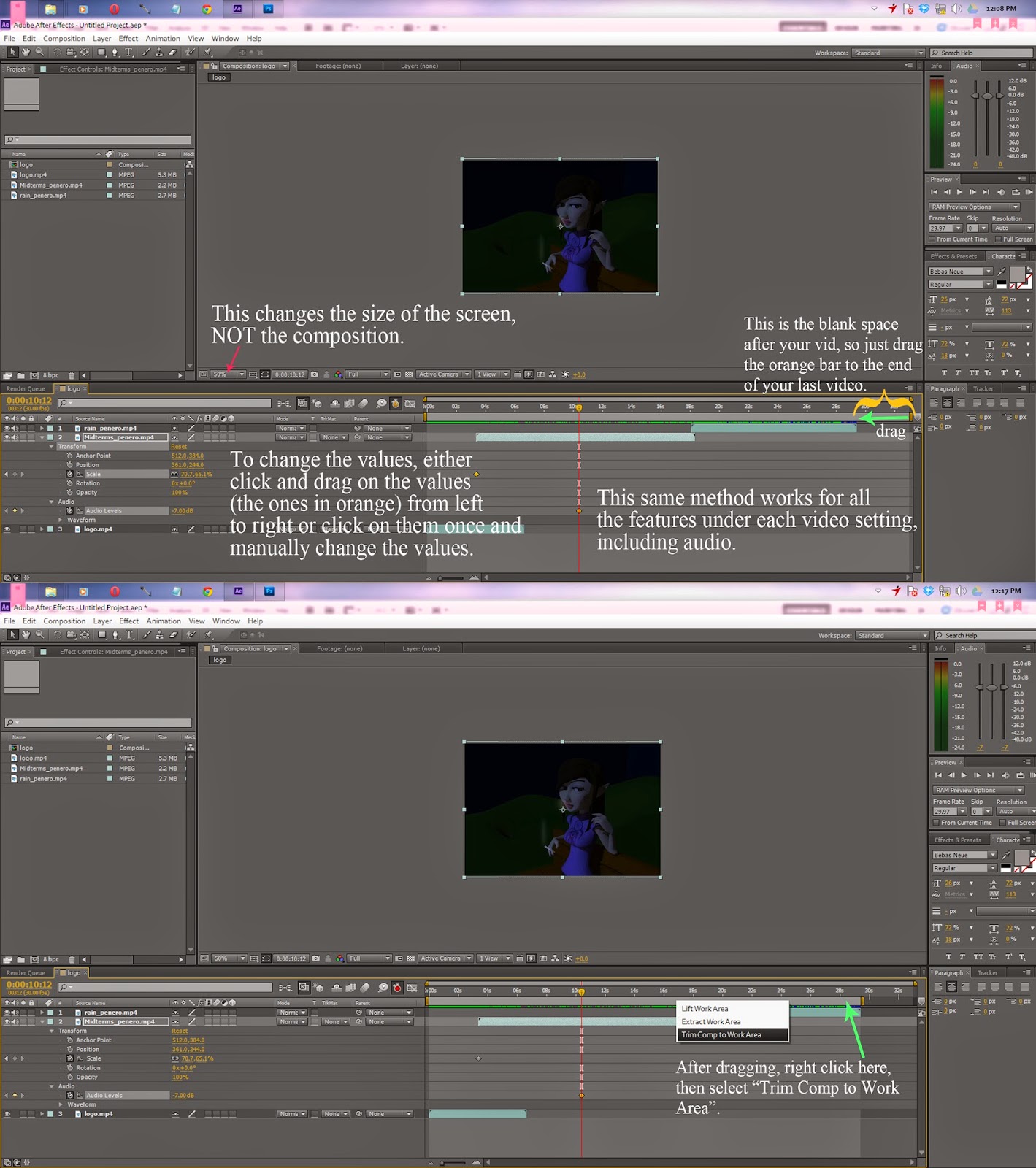Viewport: 1036px width, 1168px height.
Task: Open the Regular font style dropdown, lower window
Action: pyautogui.click(x=964, y=868)
